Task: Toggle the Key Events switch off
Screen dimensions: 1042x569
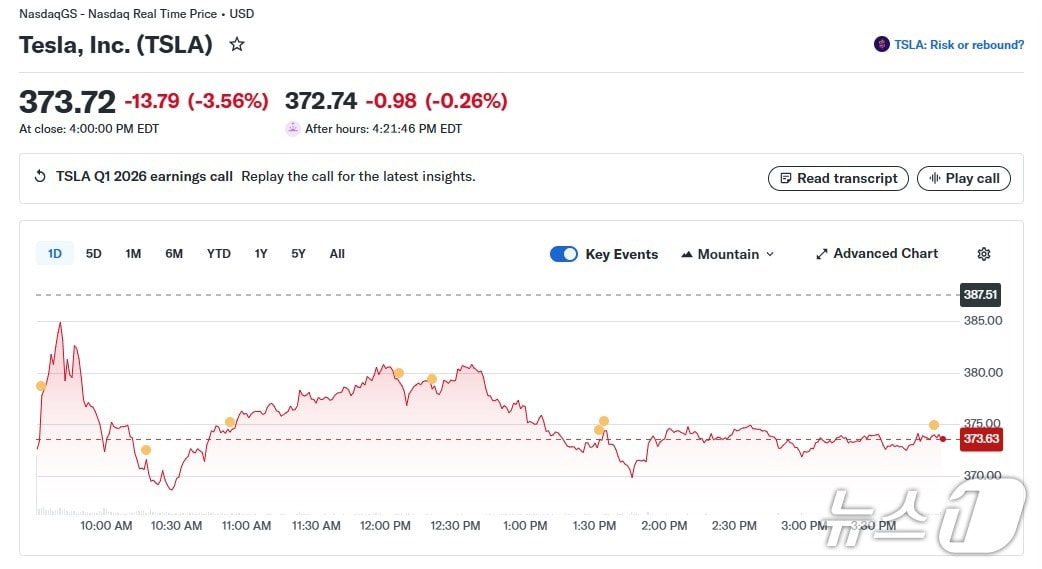Action: click(564, 254)
